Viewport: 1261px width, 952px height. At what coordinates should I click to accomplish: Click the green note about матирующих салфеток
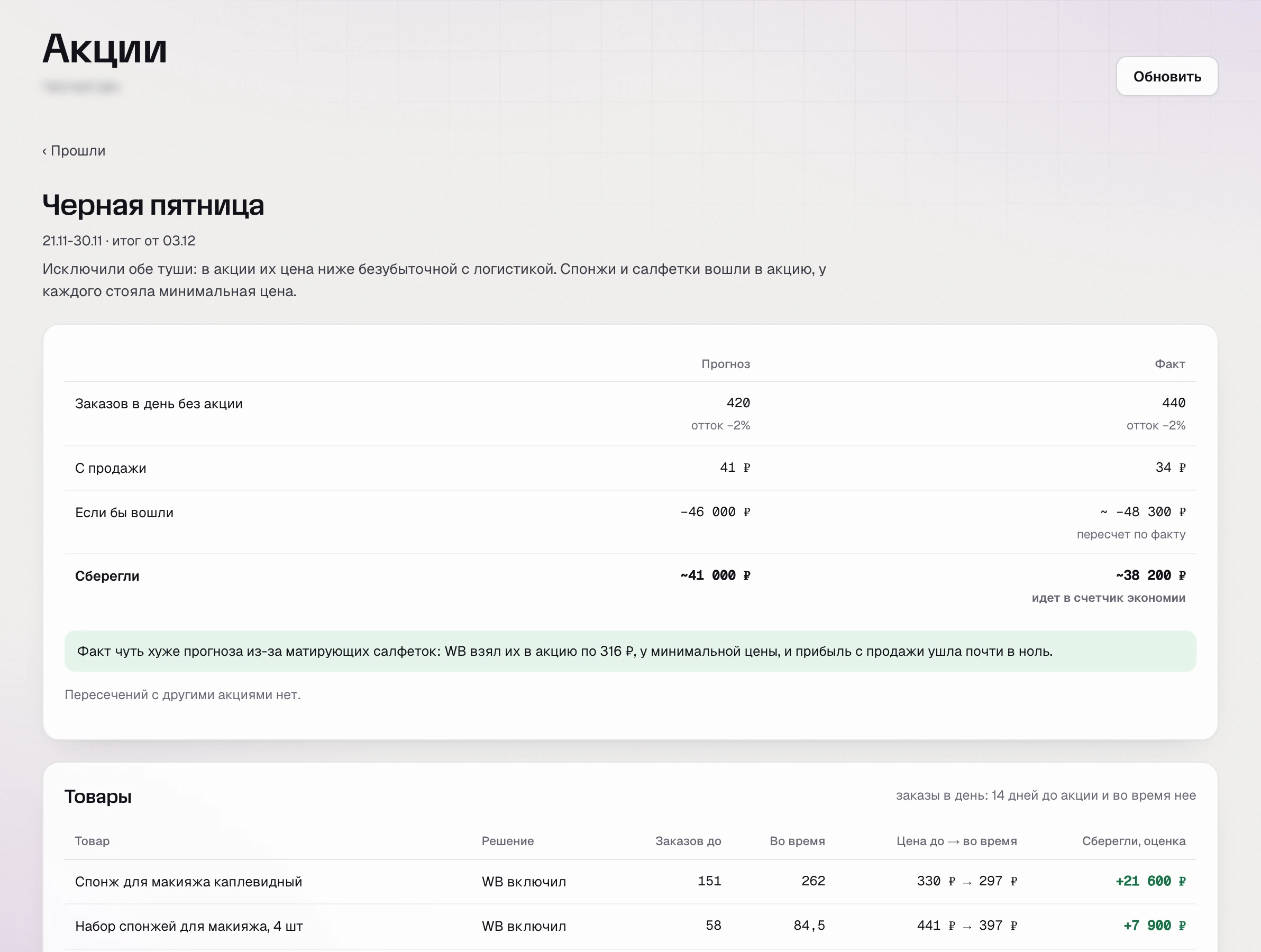tap(630, 651)
